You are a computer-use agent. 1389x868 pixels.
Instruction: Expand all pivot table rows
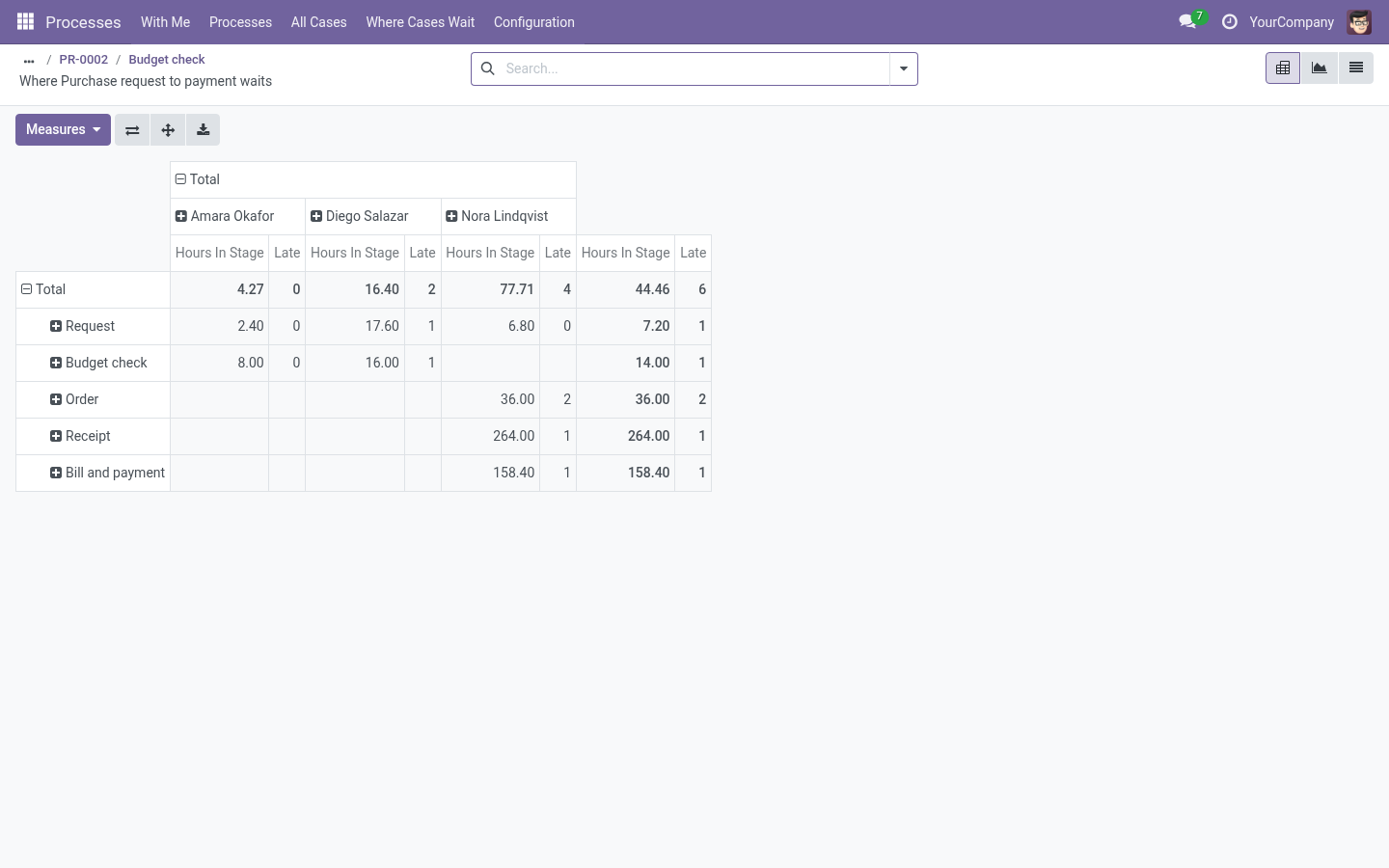(168, 130)
